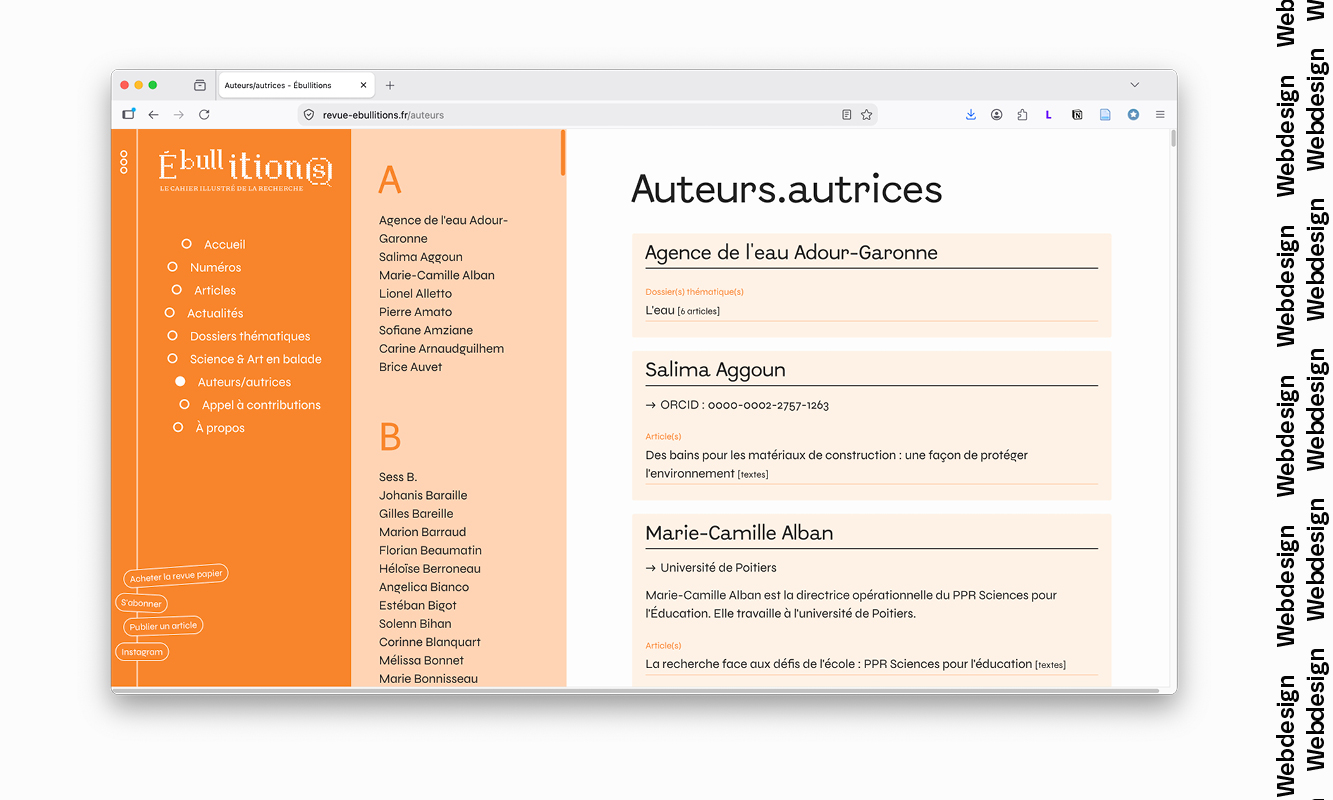Open the Des bains pour les matériaux article
The height and width of the screenshot is (800, 1333).
tap(837, 464)
